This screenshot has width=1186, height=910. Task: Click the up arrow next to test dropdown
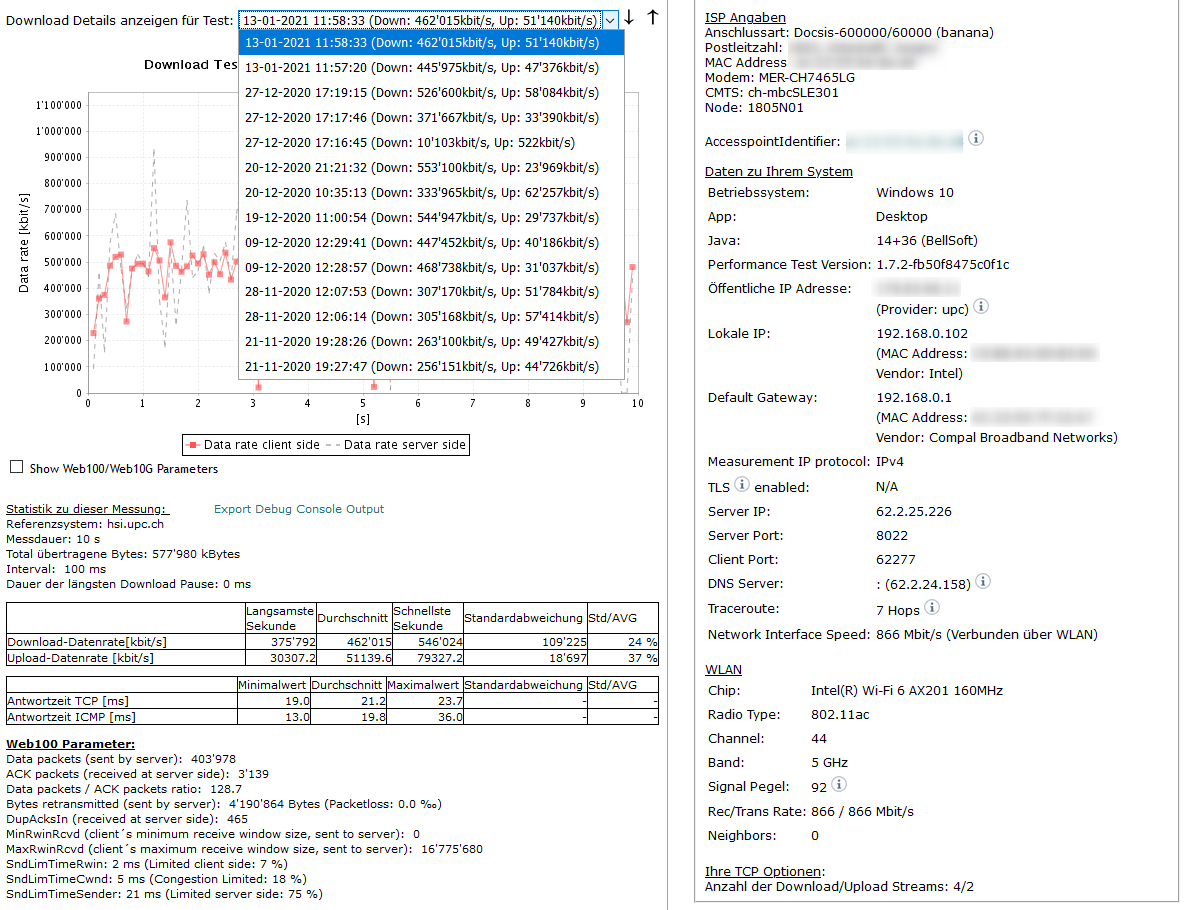pos(652,18)
